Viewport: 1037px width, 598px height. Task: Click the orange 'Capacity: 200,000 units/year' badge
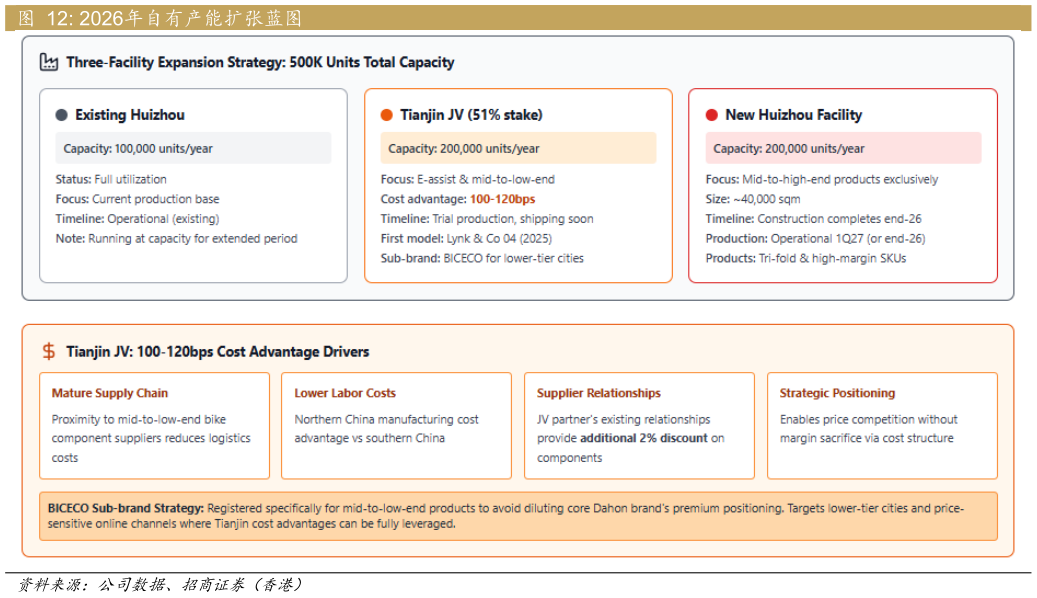click(x=518, y=149)
